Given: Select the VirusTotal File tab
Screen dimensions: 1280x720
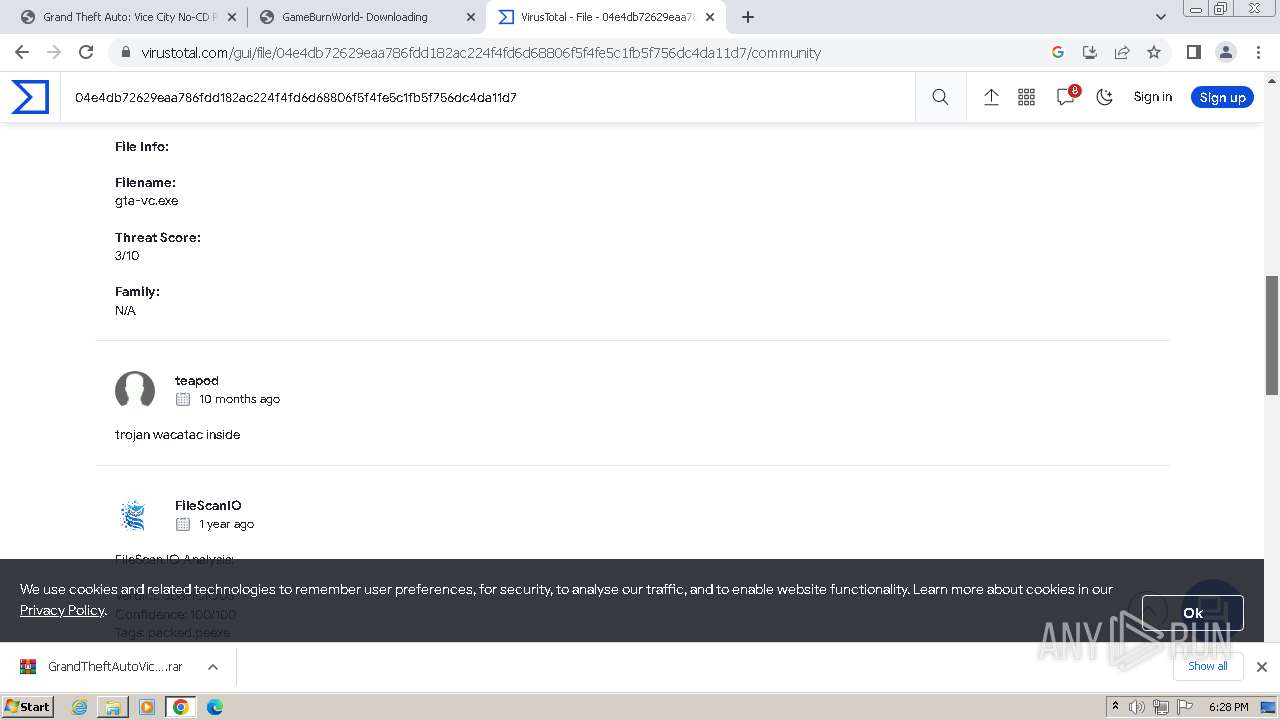Looking at the screenshot, I should click(x=607, y=17).
